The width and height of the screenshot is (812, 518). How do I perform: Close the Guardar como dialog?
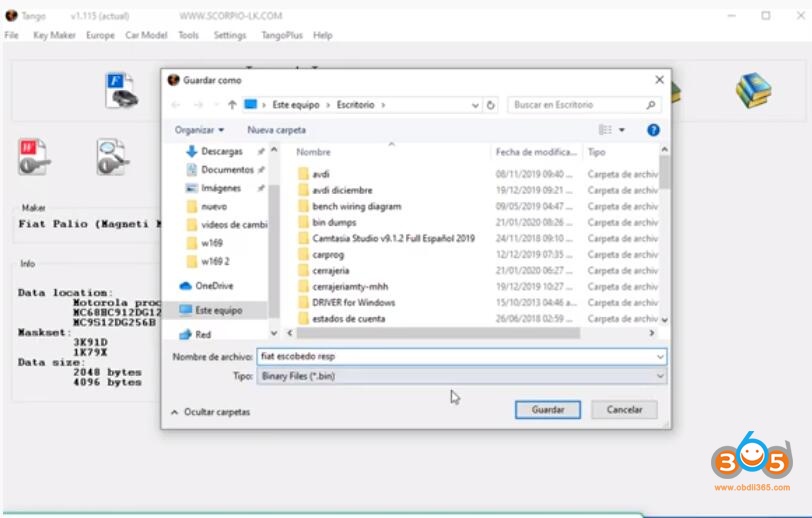pyautogui.click(x=659, y=80)
